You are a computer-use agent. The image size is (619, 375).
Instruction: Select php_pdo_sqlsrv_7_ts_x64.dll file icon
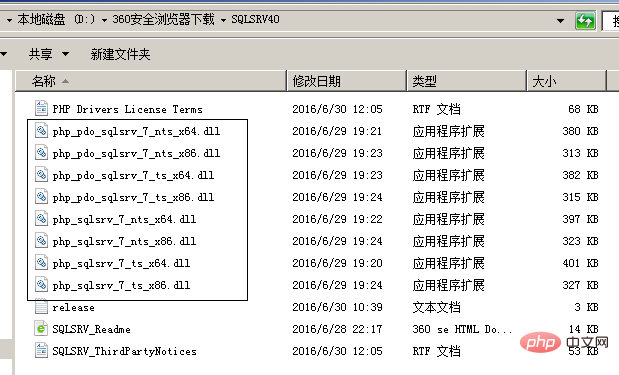(41, 174)
